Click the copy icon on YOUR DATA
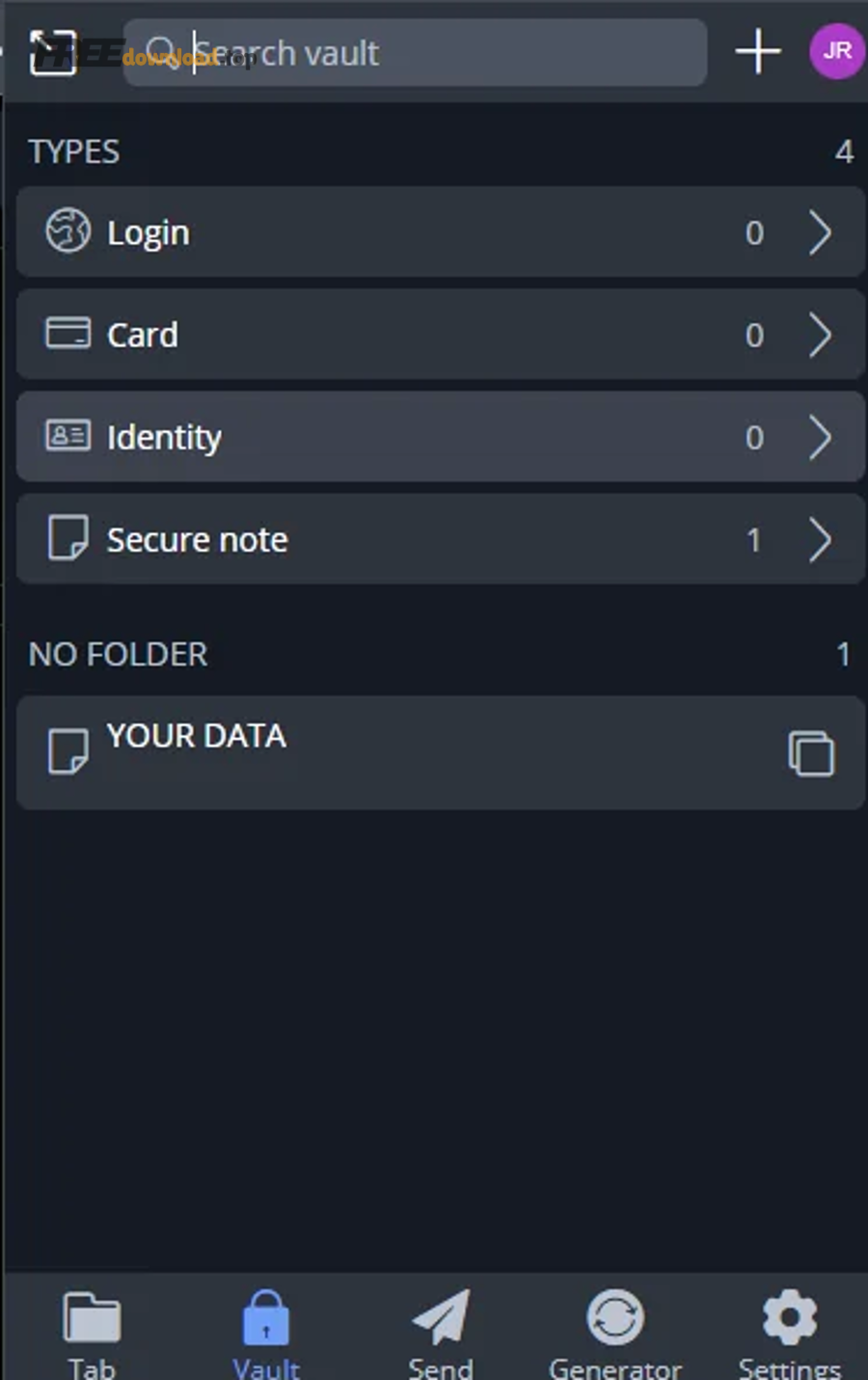868x1380 pixels. click(811, 753)
